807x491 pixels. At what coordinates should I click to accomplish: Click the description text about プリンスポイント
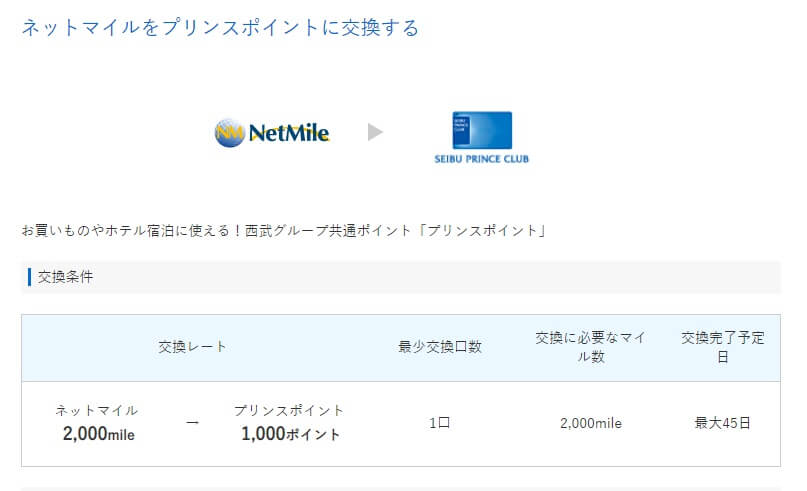coord(284,230)
